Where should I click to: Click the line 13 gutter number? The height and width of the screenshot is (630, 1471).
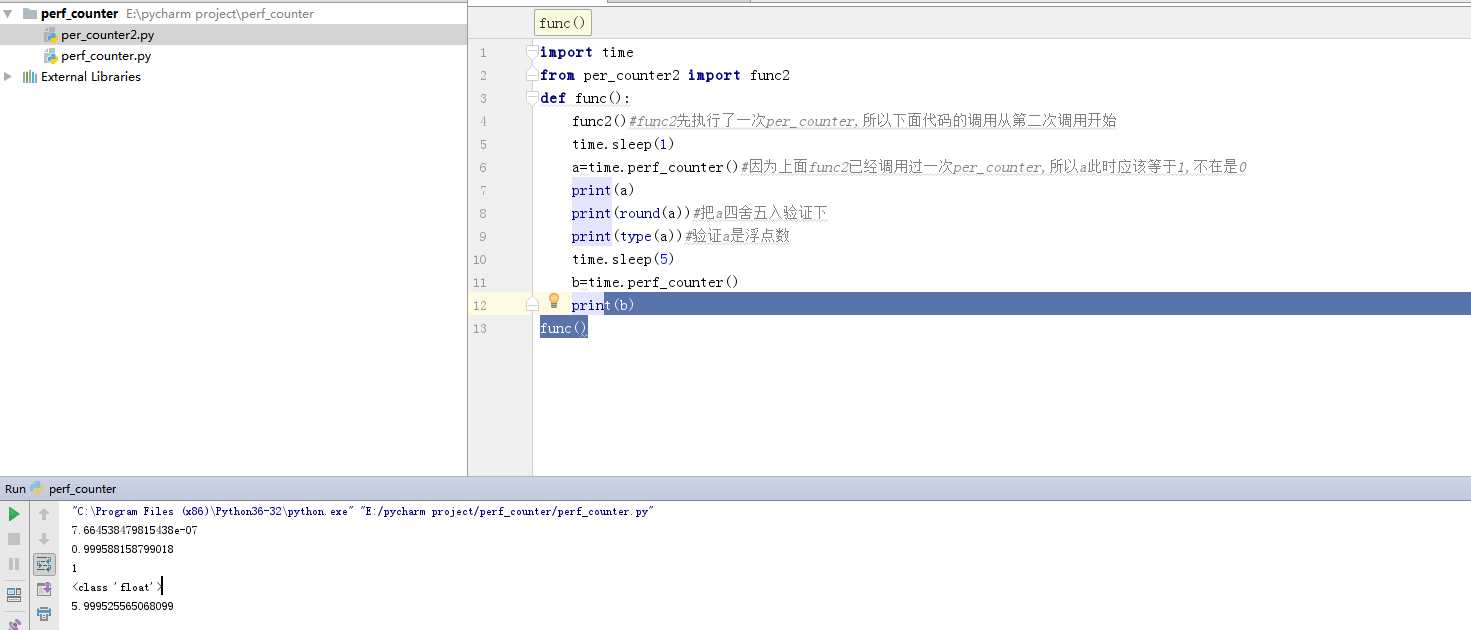(x=481, y=328)
